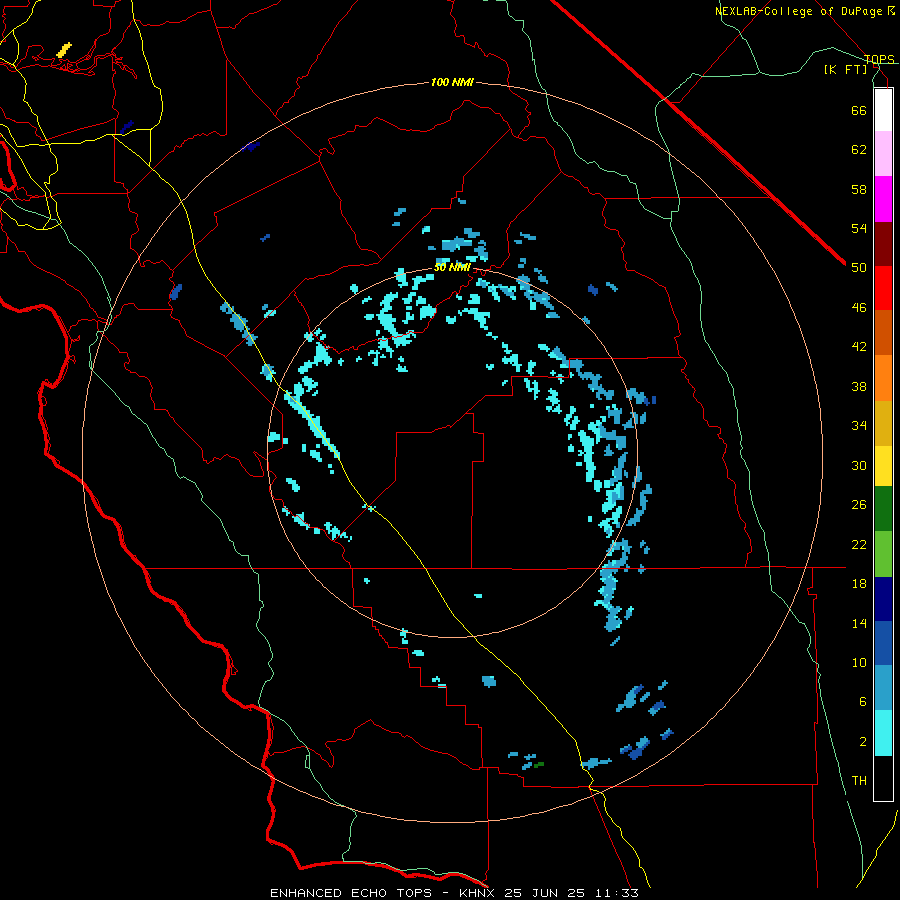Screen dimensions: 900x900
Task: Click the yellow echo near the top-left corner
Action: [x=64, y=49]
